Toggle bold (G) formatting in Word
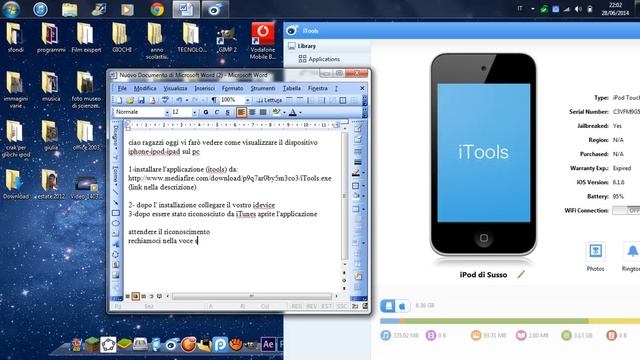The width and height of the screenshot is (640, 360). tap(206, 112)
